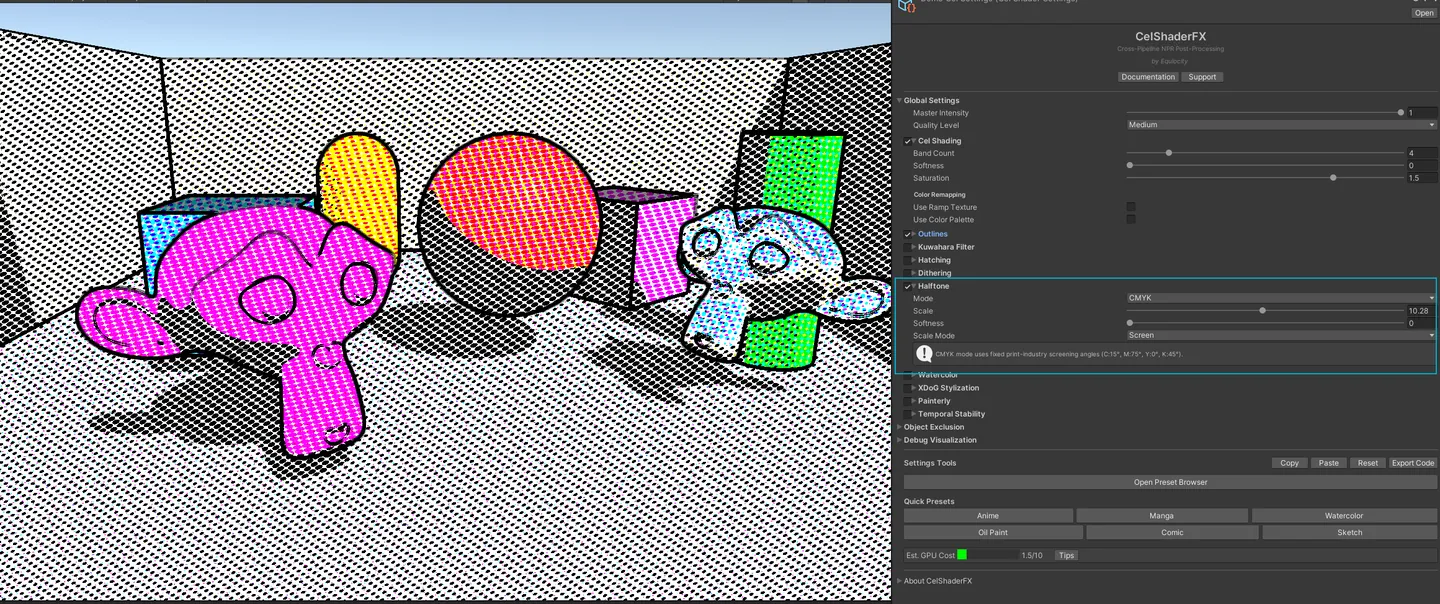Disable the Halftone effect checkbox
Screen dimensions: 1440x604
click(908, 286)
